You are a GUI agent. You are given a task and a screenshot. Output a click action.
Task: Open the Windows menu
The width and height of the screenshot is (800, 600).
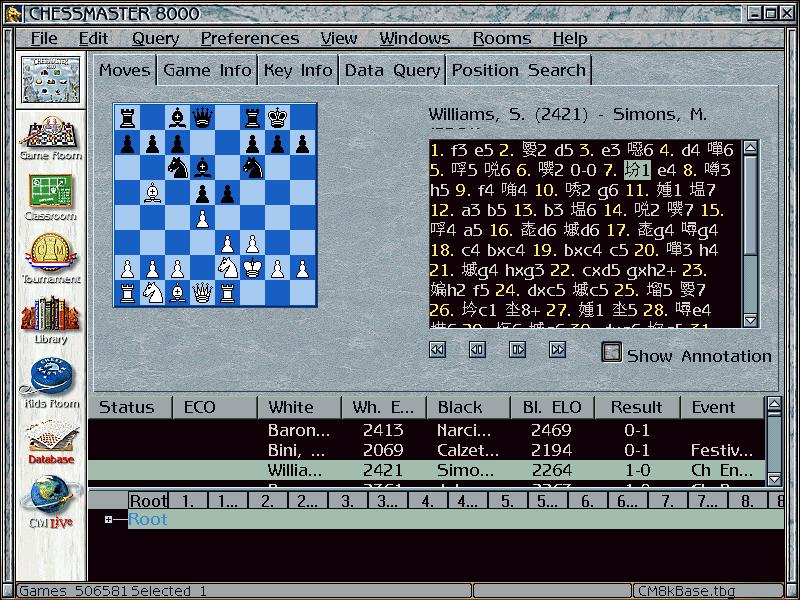(415, 38)
